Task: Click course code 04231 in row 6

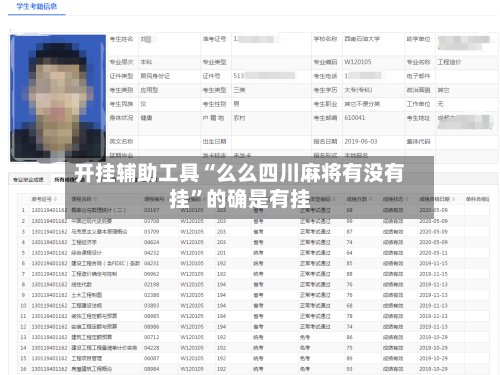Action: pos(151,263)
